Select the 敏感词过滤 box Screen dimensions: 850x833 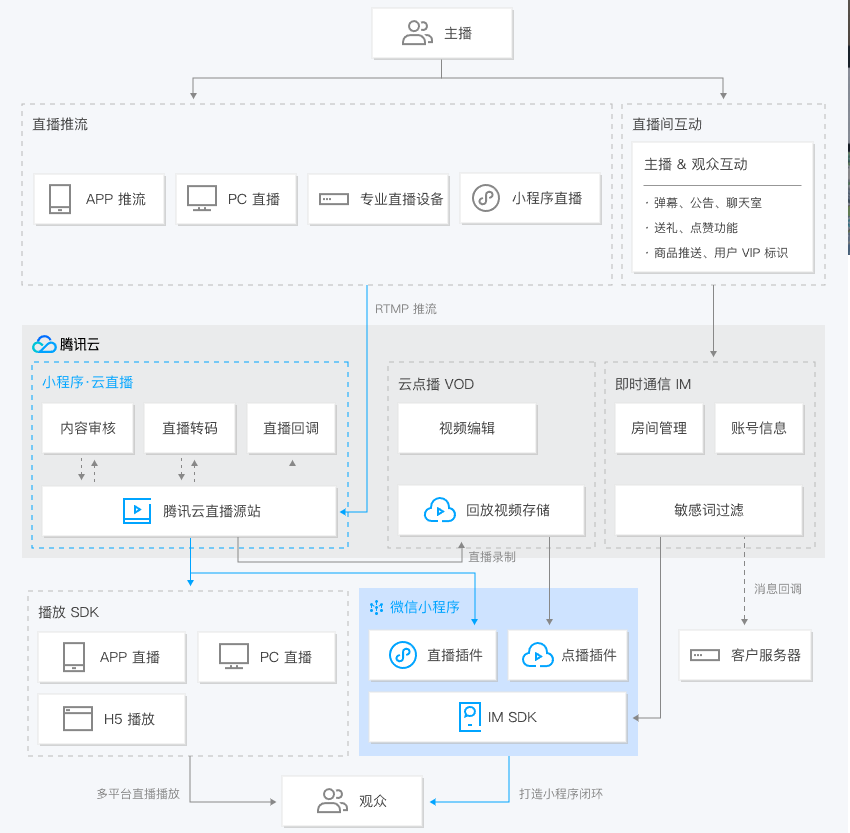click(x=709, y=510)
